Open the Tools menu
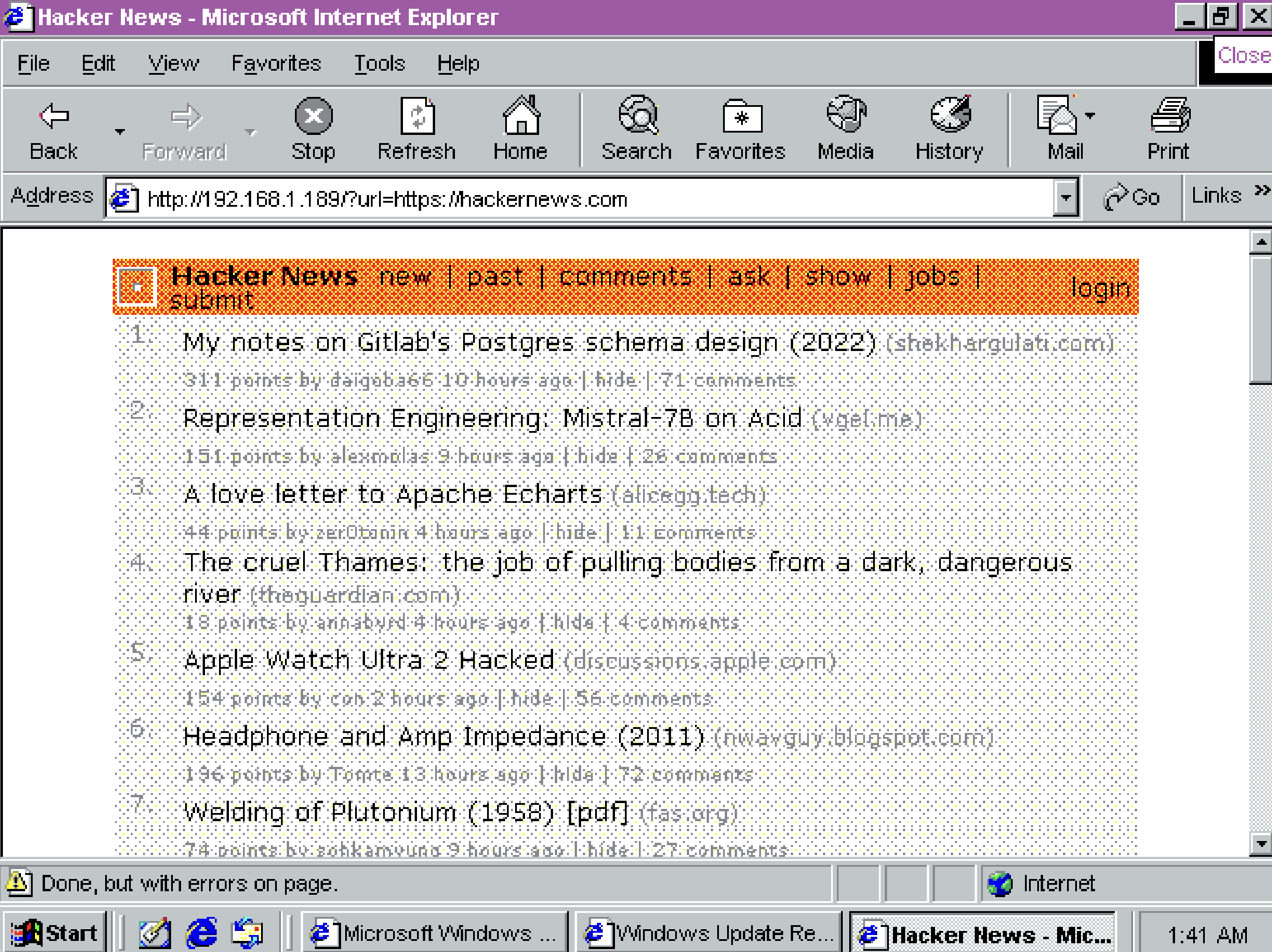 click(x=378, y=63)
